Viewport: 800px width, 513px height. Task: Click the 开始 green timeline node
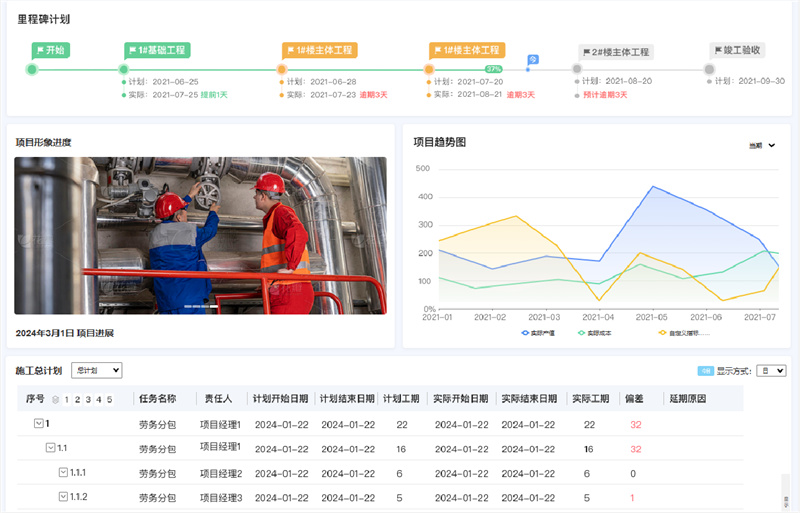[x=32, y=69]
